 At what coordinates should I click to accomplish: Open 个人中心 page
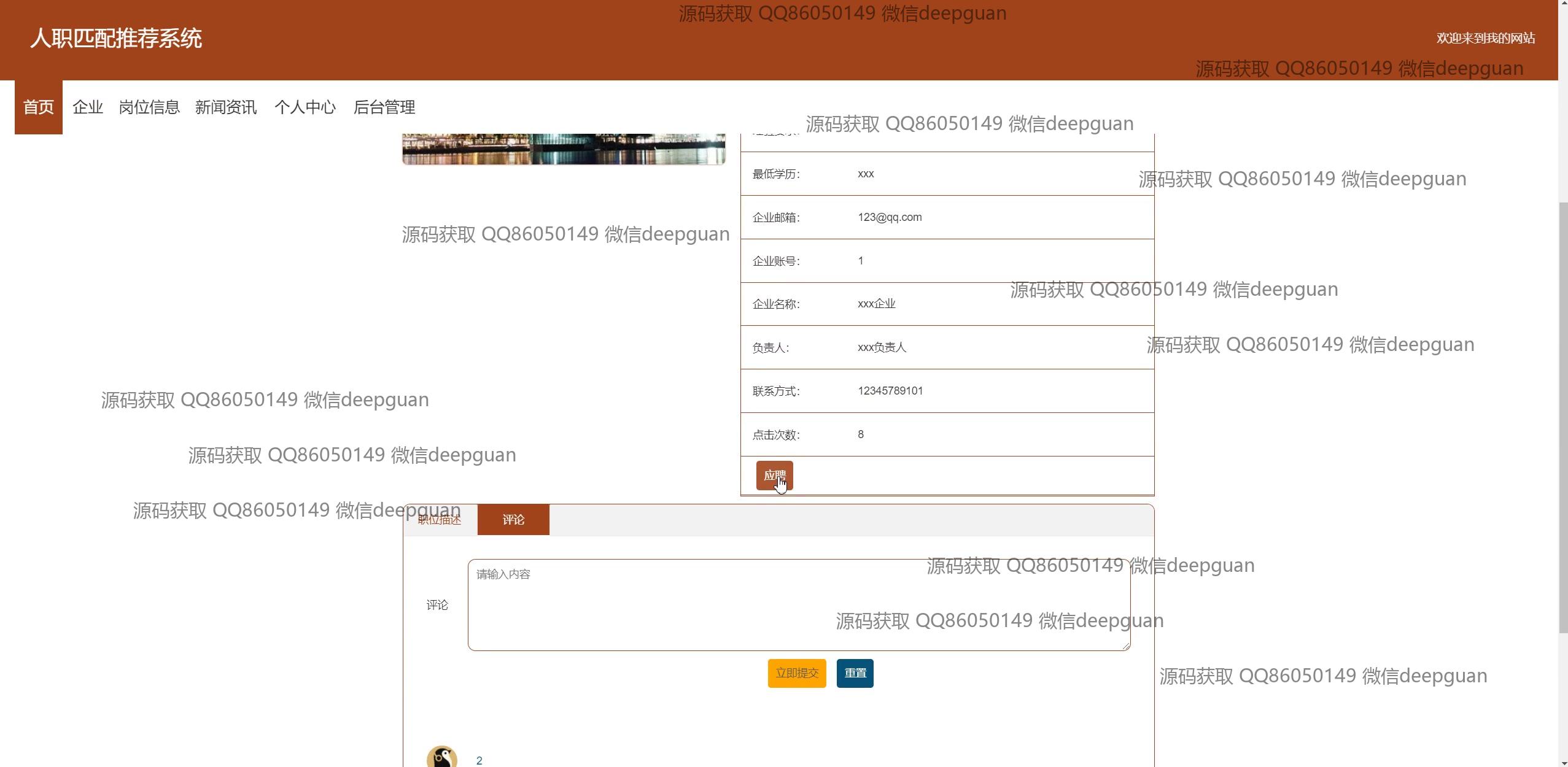pos(305,107)
